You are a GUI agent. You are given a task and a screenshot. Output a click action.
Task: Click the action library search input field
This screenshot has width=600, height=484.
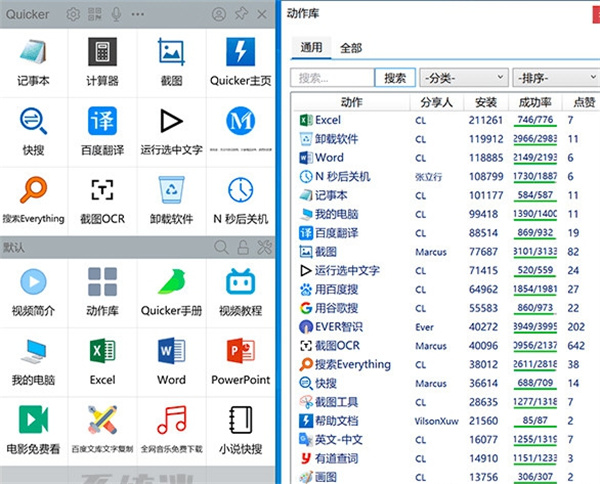[332, 77]
